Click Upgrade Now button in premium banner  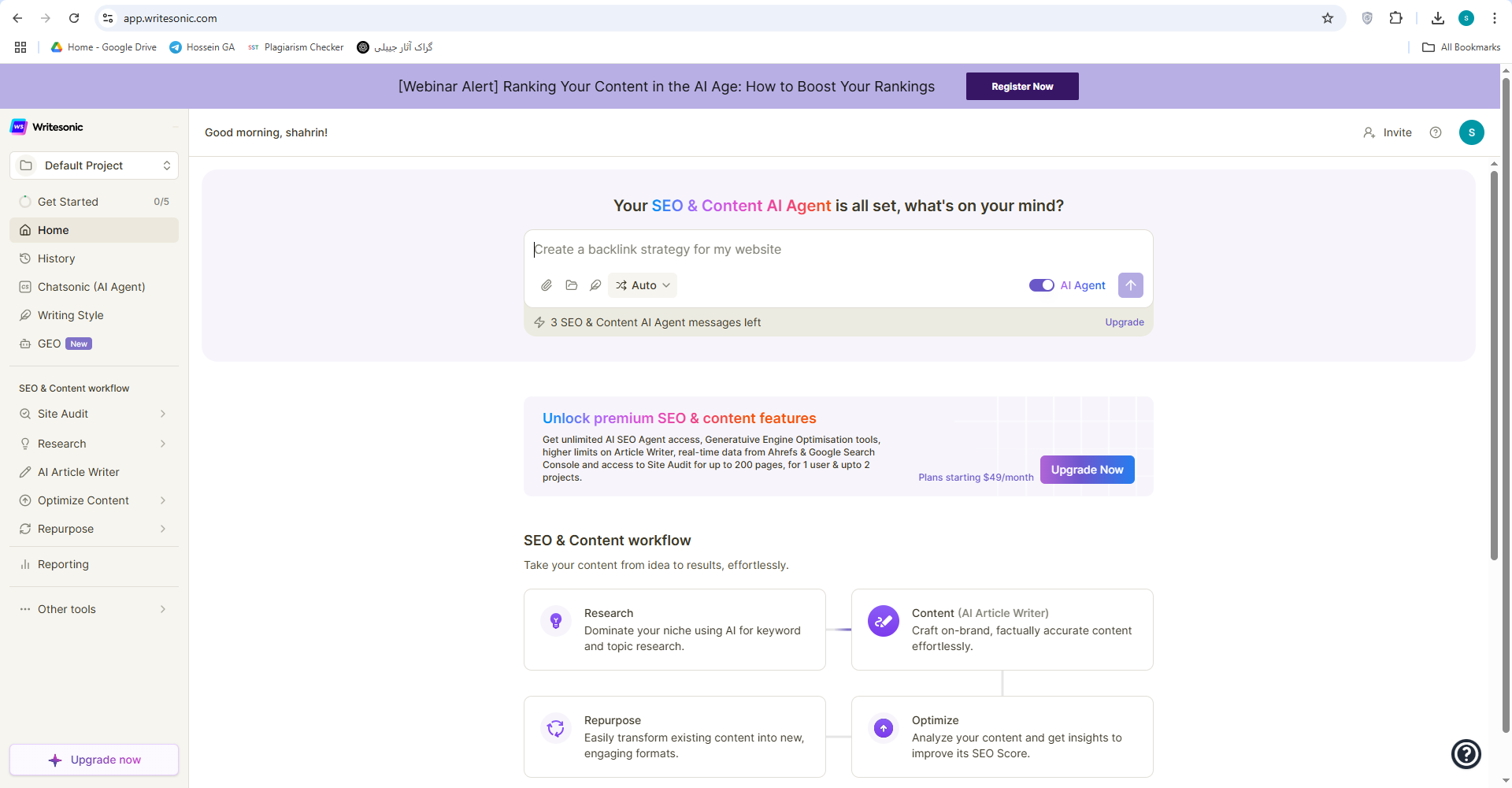pos(1087,470)
